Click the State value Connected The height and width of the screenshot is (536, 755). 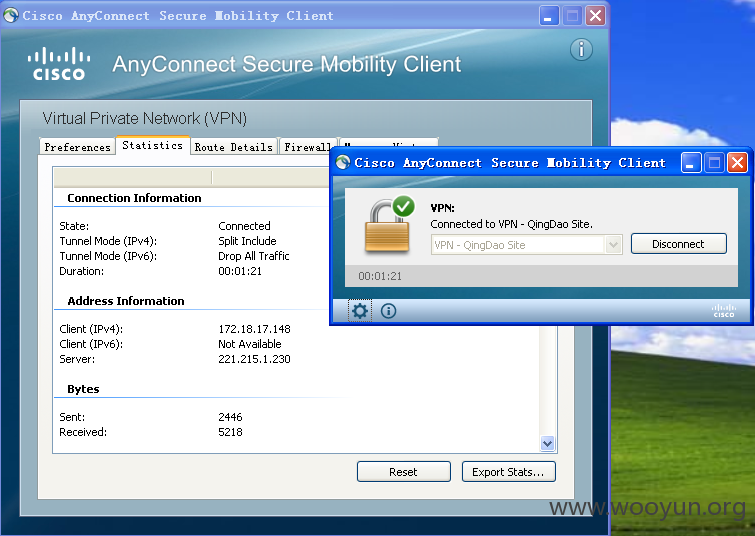tap(244, 226)
